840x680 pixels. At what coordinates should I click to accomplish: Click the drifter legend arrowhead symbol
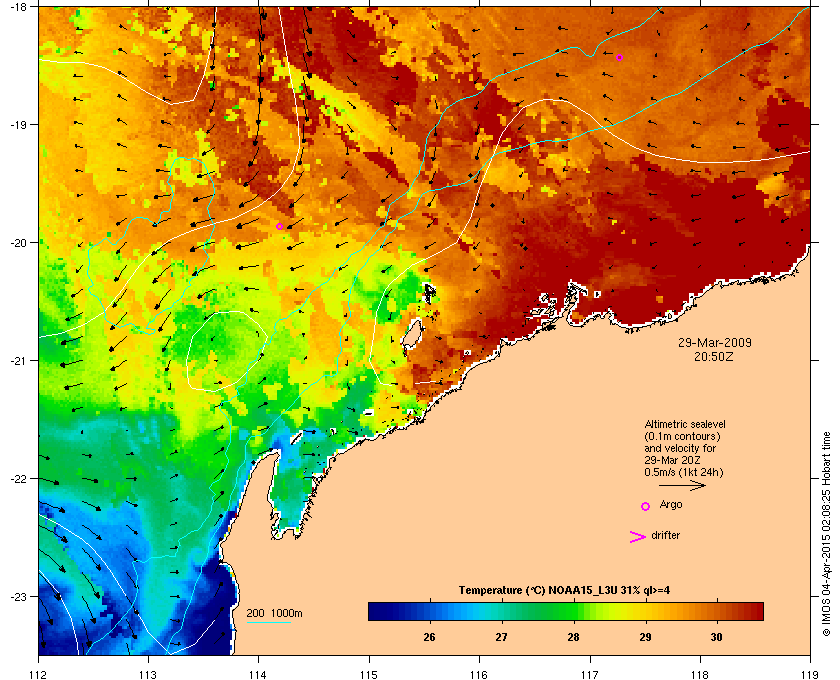(x=638, y=537)
